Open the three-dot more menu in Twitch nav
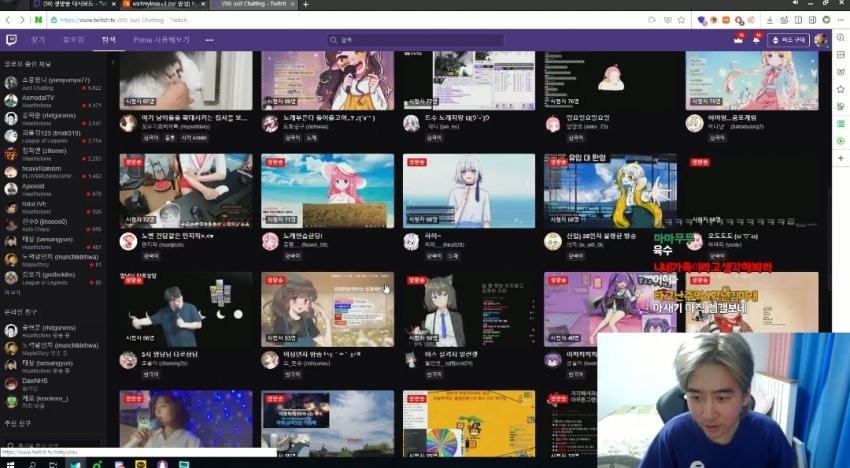Viewport: 850px width, 468px height. click(x=209, y=40)
